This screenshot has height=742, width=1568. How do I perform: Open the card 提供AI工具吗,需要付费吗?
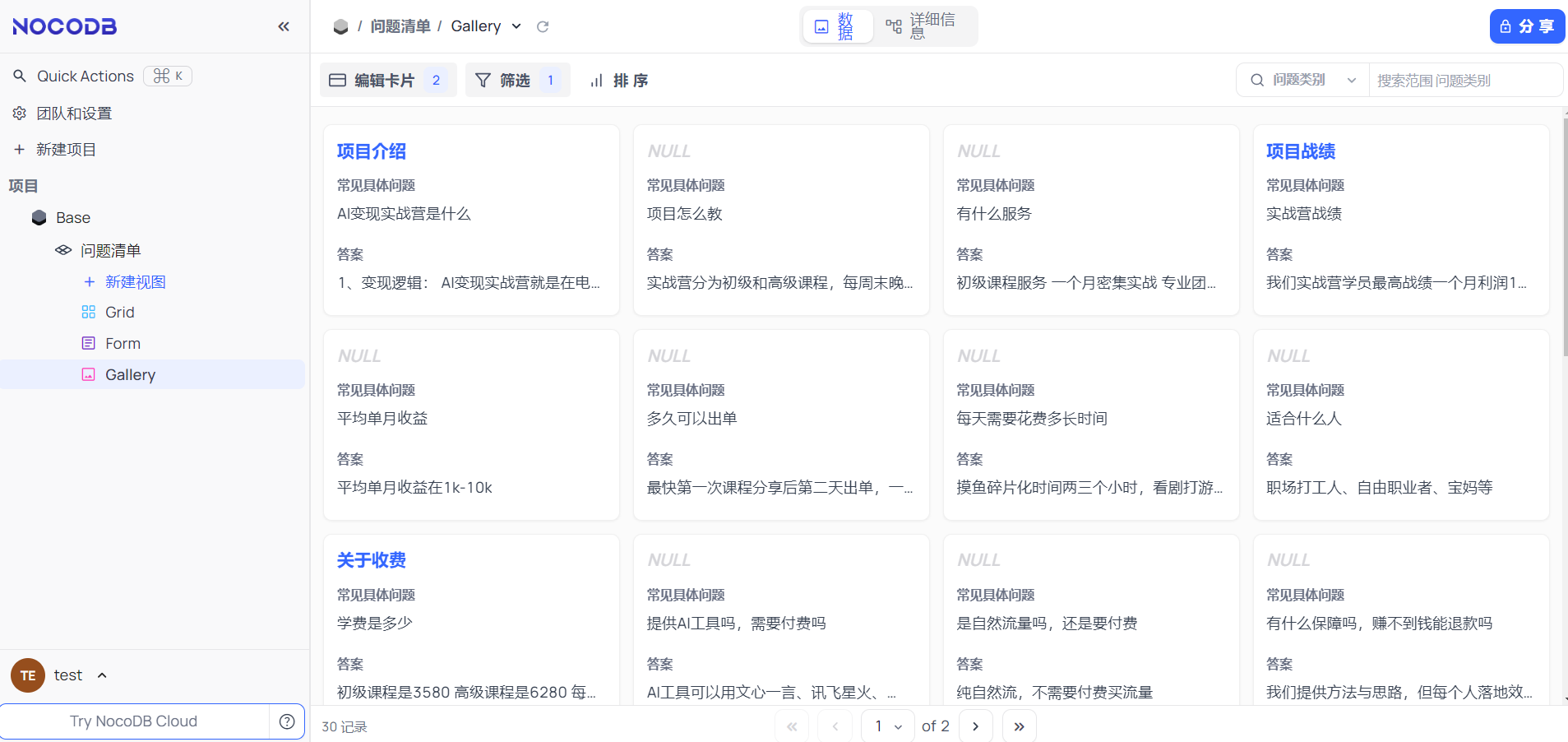[781, 620]
